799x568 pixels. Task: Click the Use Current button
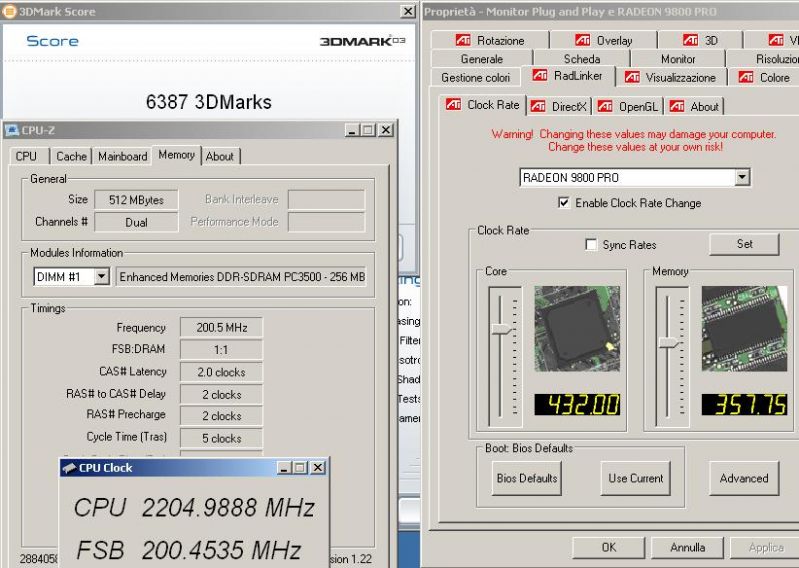click(x=635, y=478)
